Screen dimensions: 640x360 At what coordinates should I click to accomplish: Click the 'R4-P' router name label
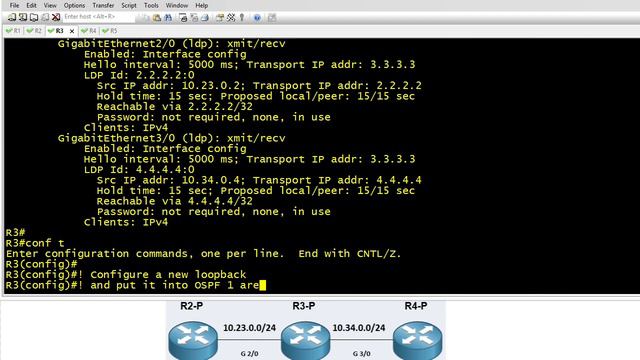(x=416, y=306)
